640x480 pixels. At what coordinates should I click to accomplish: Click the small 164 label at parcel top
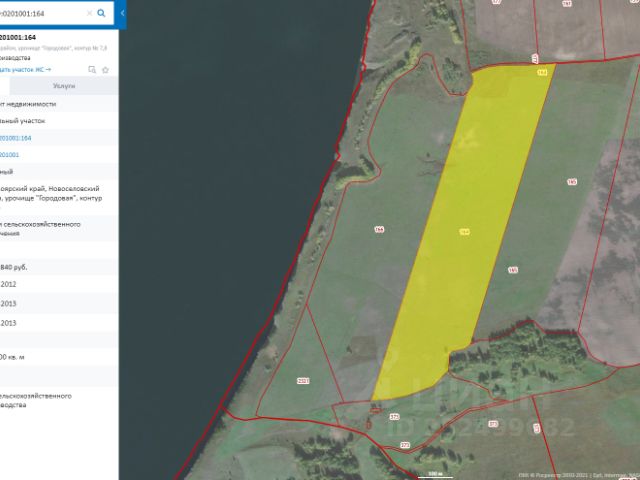pos(542,72)
